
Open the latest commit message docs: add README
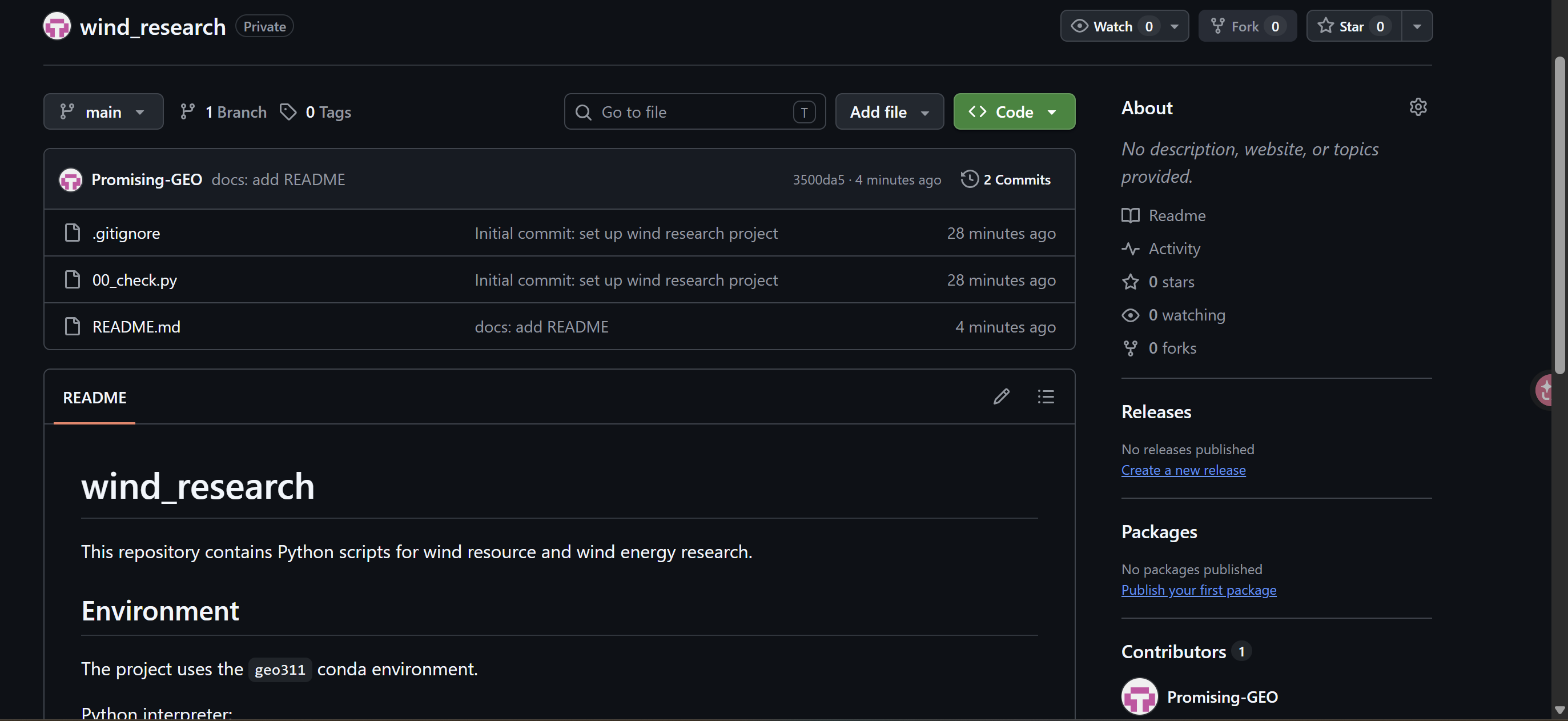tap(278, 179)
